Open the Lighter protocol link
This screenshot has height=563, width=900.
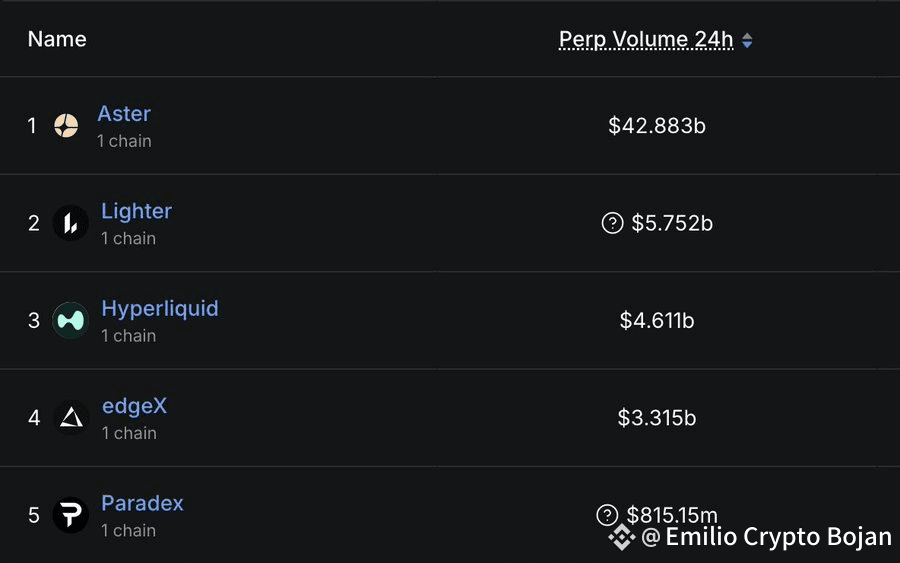(136, 211)
